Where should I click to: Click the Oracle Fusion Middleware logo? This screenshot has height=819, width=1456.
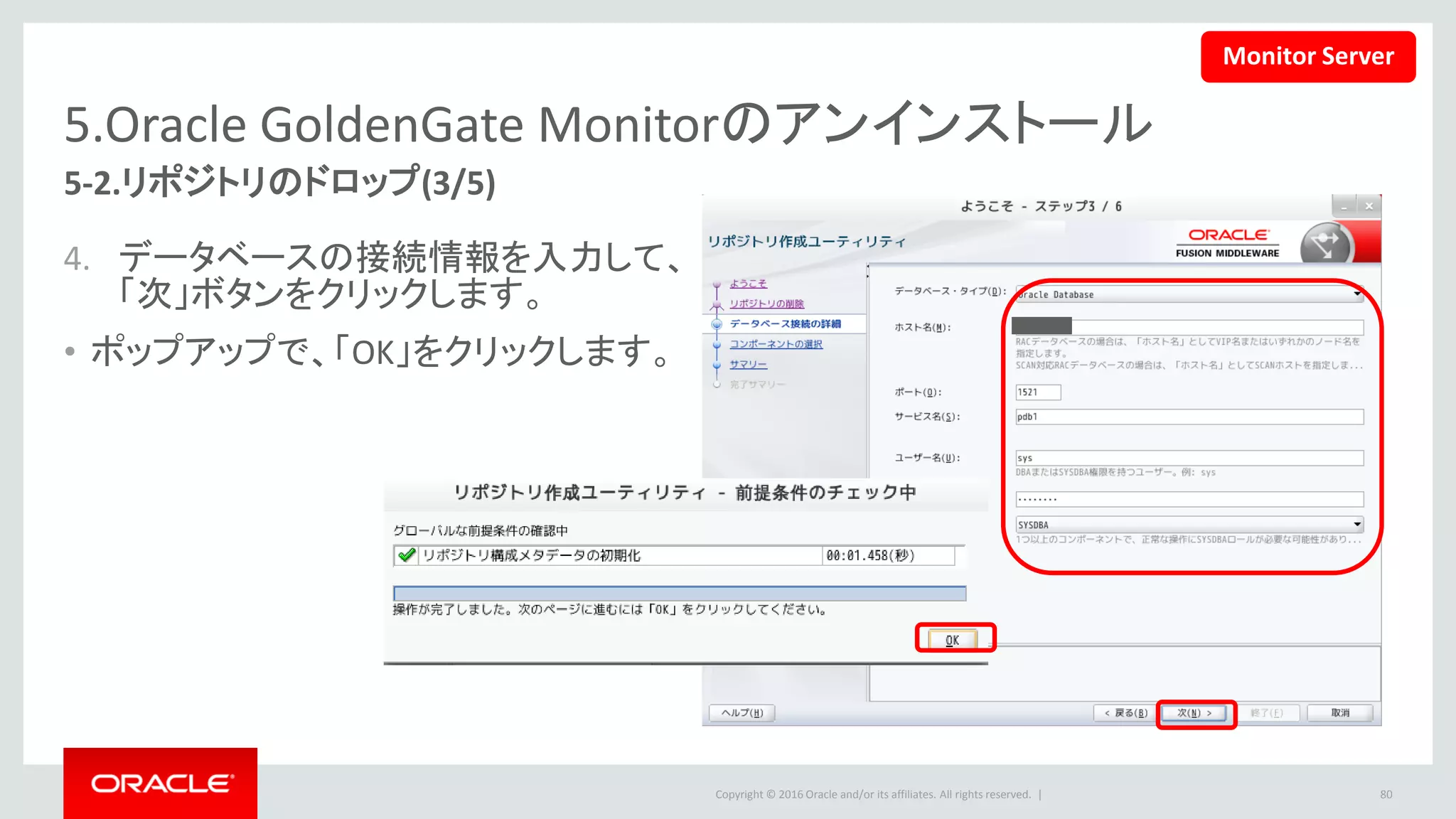pyautogui.click(x=1228, y=242)
